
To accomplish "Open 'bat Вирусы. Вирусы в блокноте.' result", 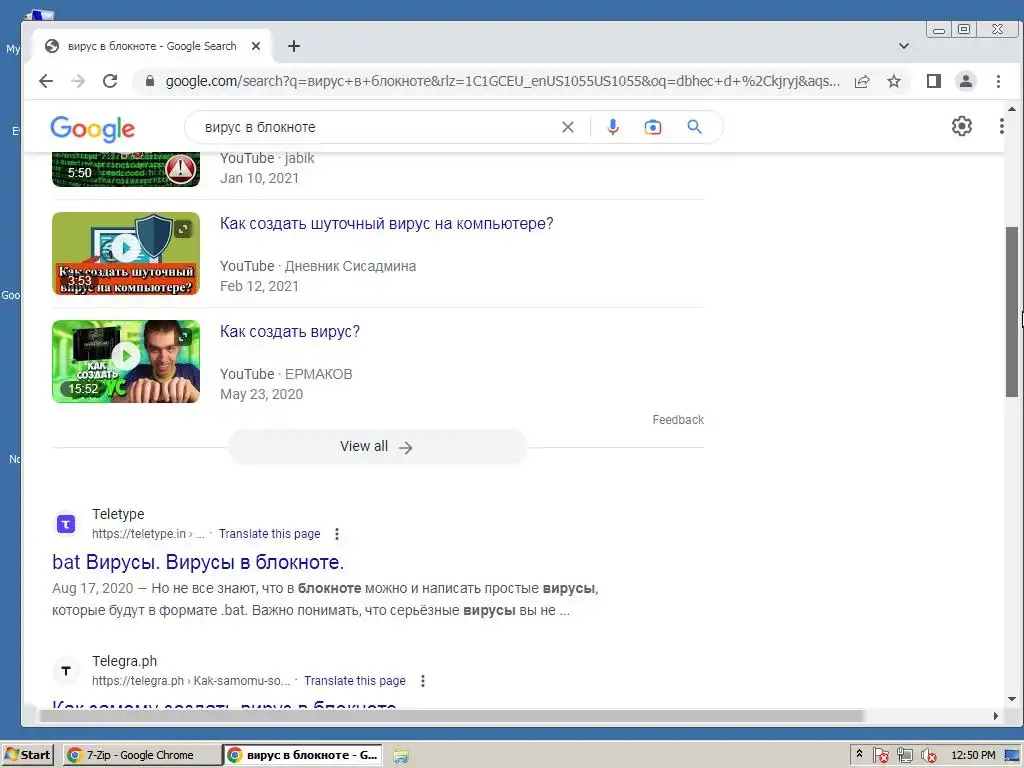I will (198, 562).
